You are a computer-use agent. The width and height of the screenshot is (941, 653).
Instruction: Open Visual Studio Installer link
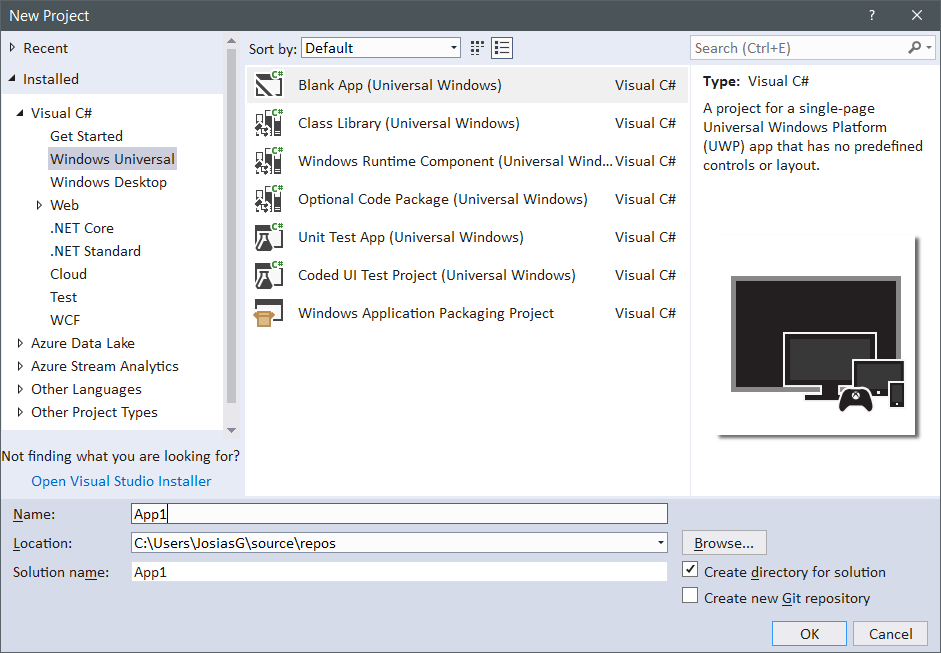click(121, 481)
